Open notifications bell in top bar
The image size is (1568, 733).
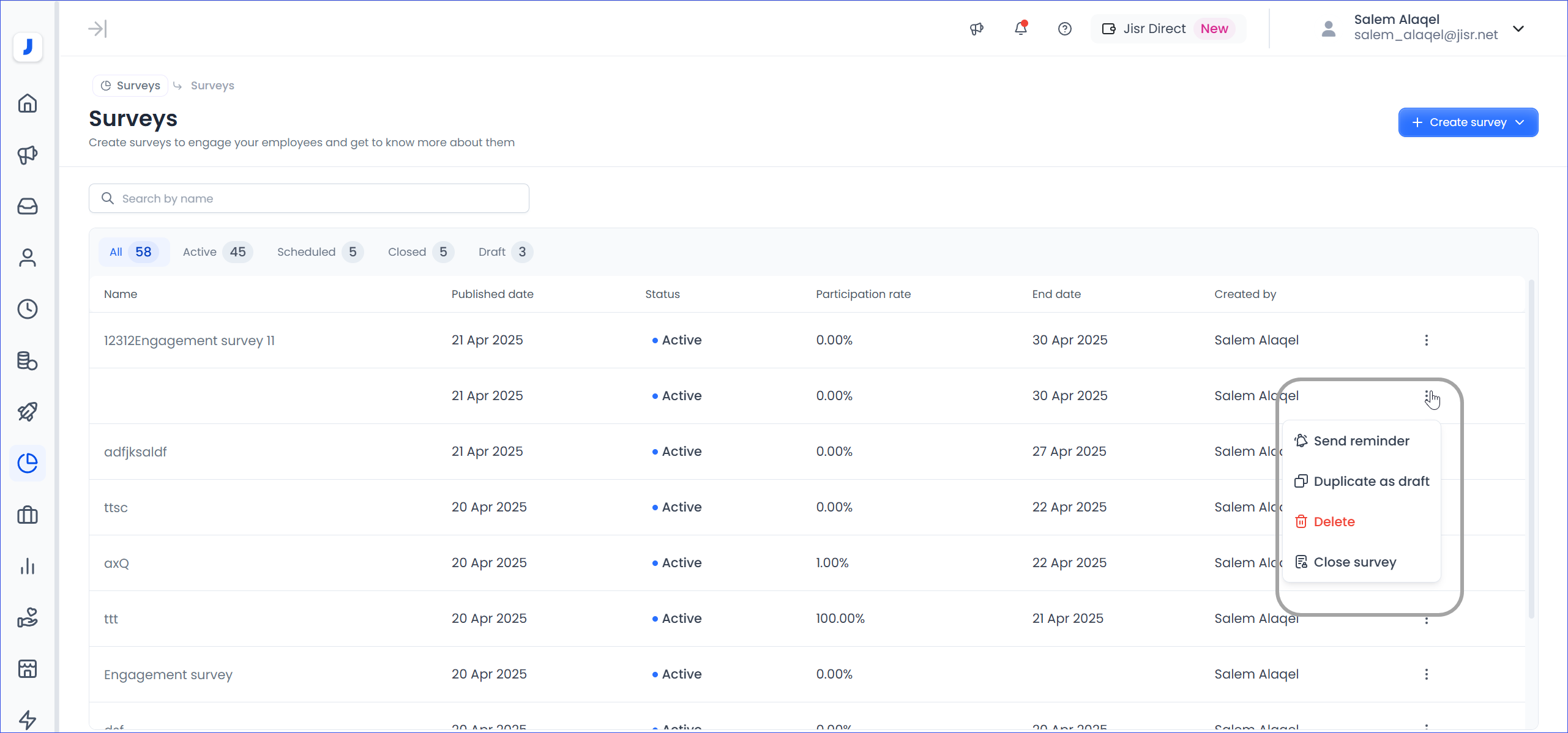point(1020,29)
